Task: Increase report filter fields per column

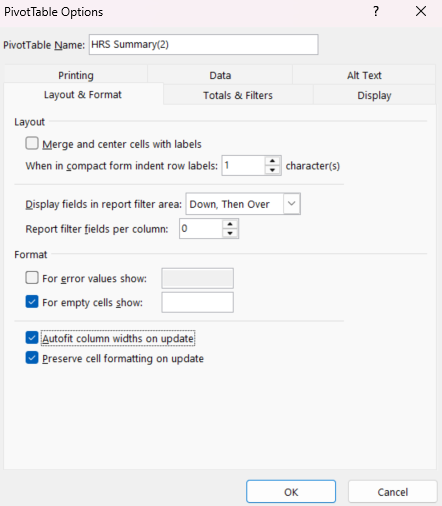Action: coord(230,224)
